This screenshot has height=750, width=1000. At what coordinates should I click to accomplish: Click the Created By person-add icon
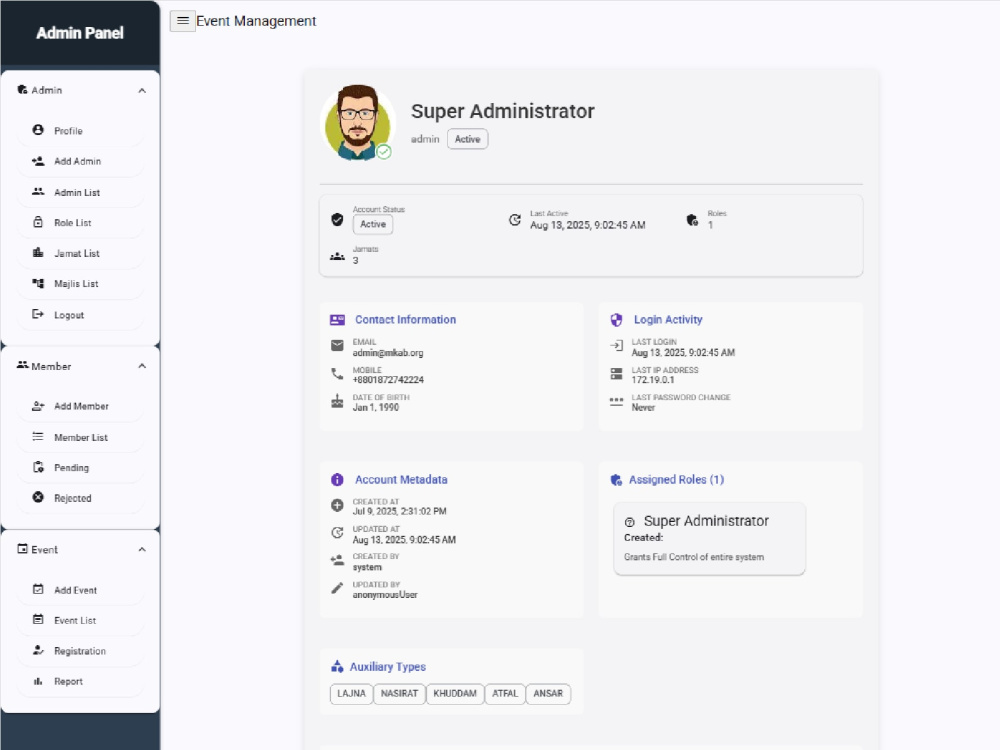(x=337, y=561)
